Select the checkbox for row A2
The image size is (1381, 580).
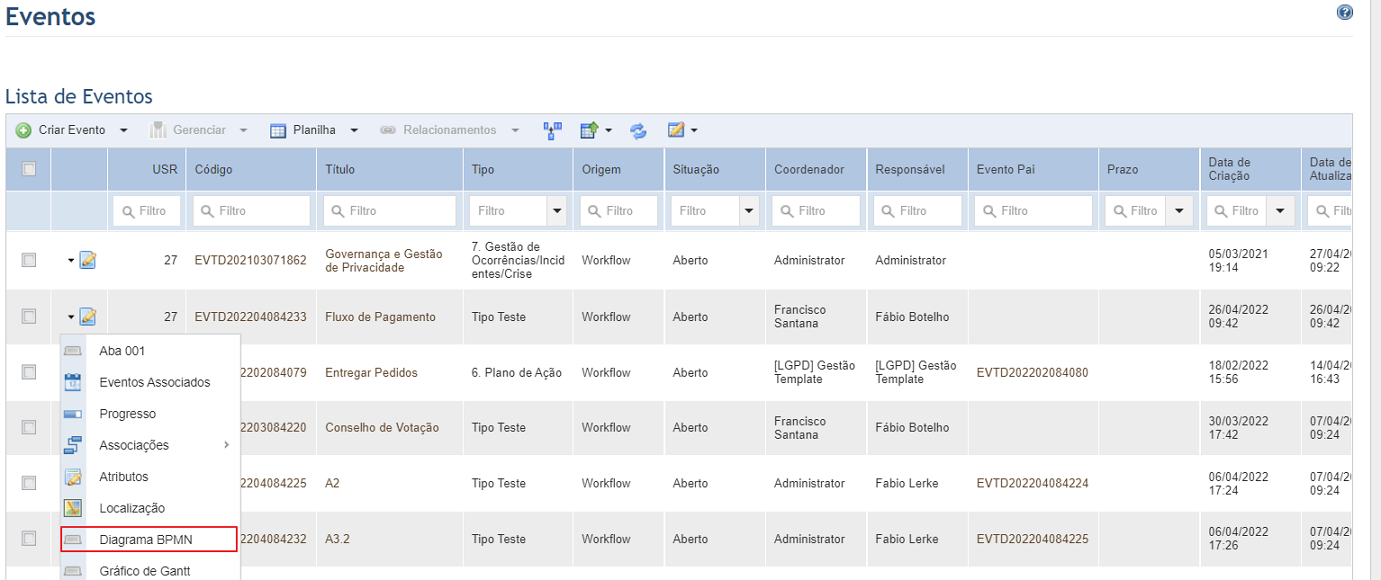tap(29, 483)
